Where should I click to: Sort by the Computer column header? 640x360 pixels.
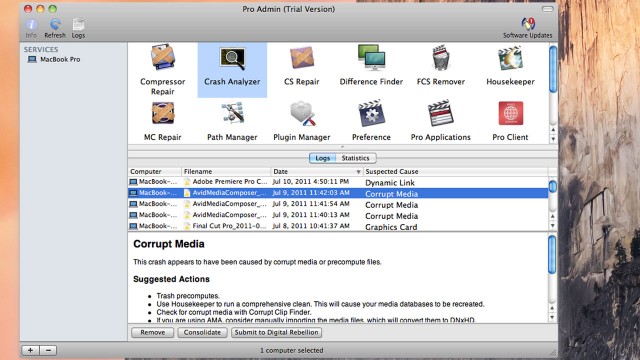pyautogui.click(x=155, y=171)
